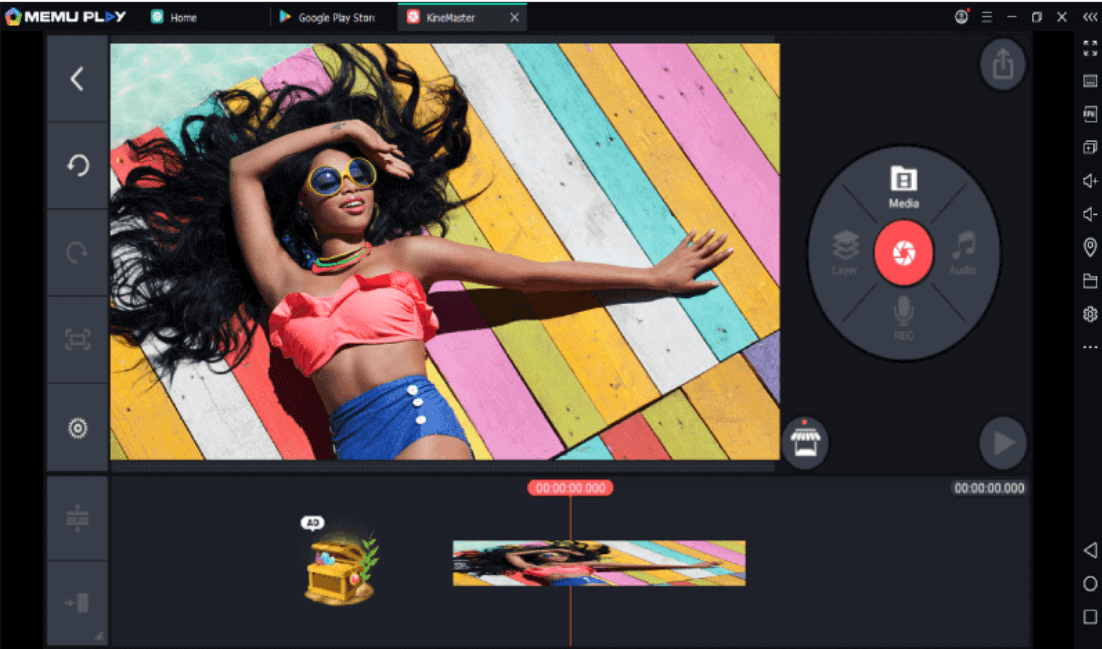Click the total duration 00:00:00.000 text
Screen dimensions: 1102x649
[x=989, y=488]
